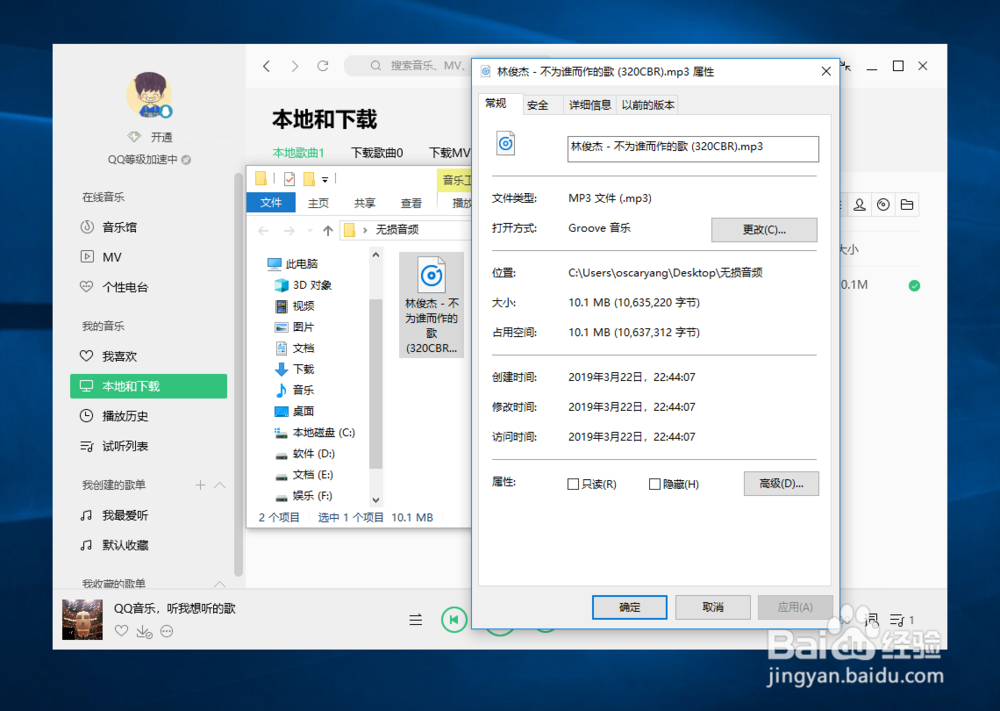The height and width of the screenshot is (711, 1000).
Task: Click the folder view icon in QQ Music
Action: coord(907,205)
